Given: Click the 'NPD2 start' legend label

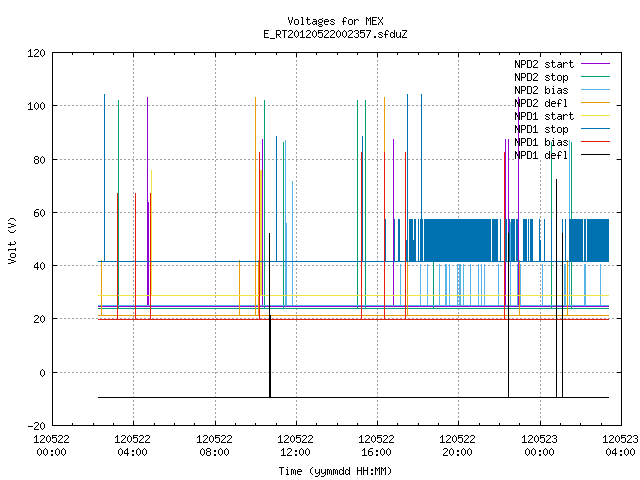Looking at the screenshot, I should tap(544, 64).
